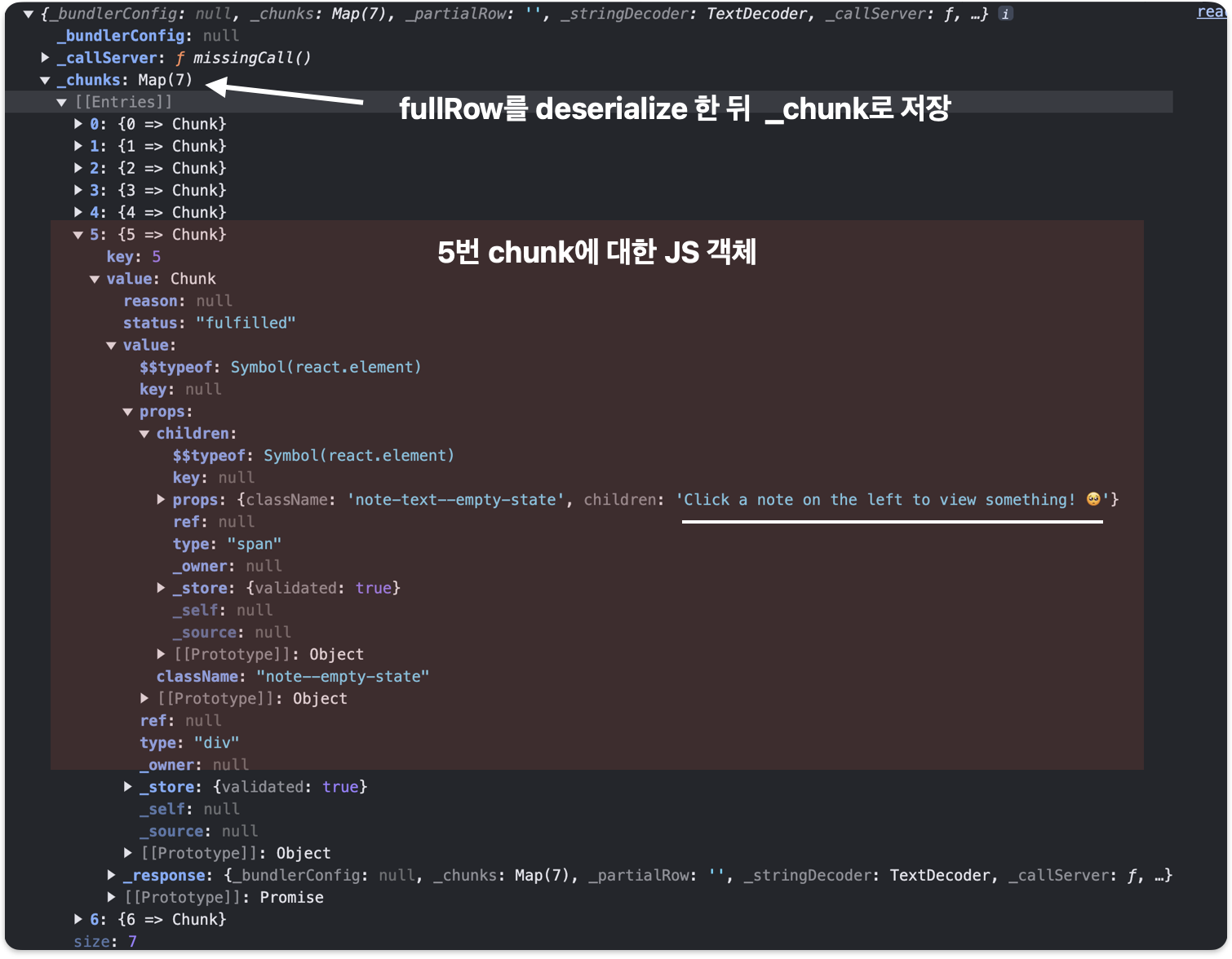The height and width of the screenshot is (959, 1232).
Task: Click the "i" info icon next to the object
Action: point(1004,13)
